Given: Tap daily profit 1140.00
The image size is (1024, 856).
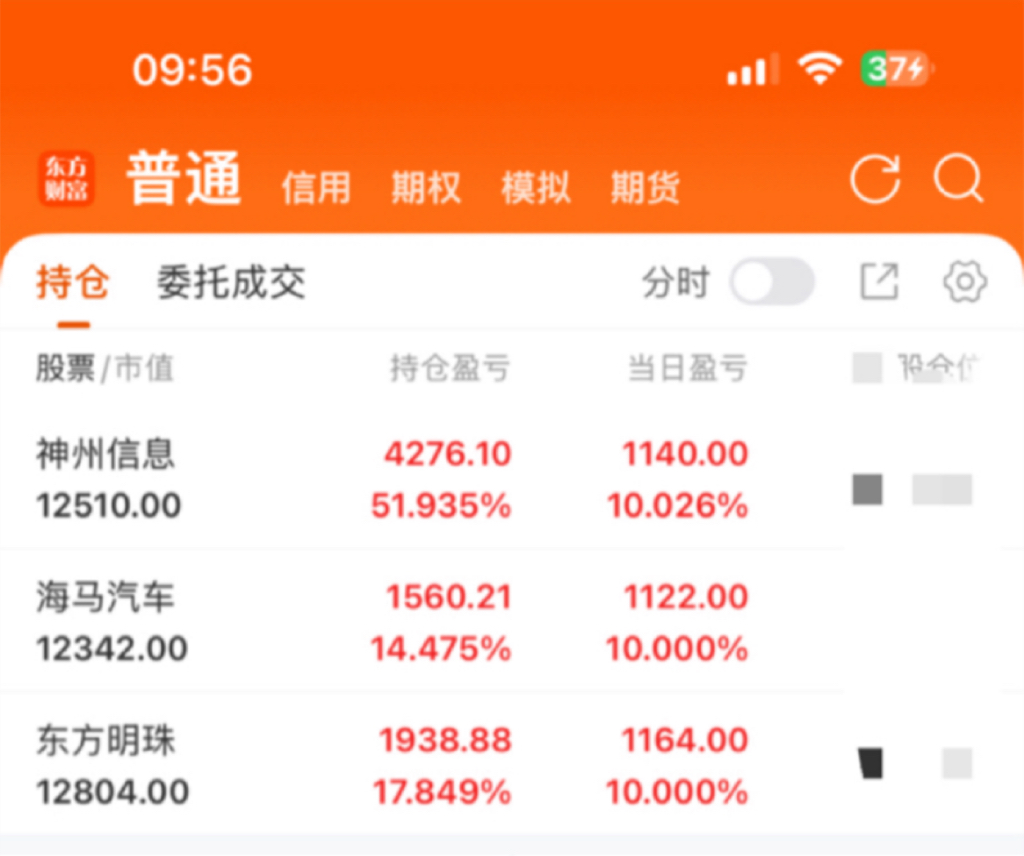Looking at the screenshot, I should pos(685,454).
